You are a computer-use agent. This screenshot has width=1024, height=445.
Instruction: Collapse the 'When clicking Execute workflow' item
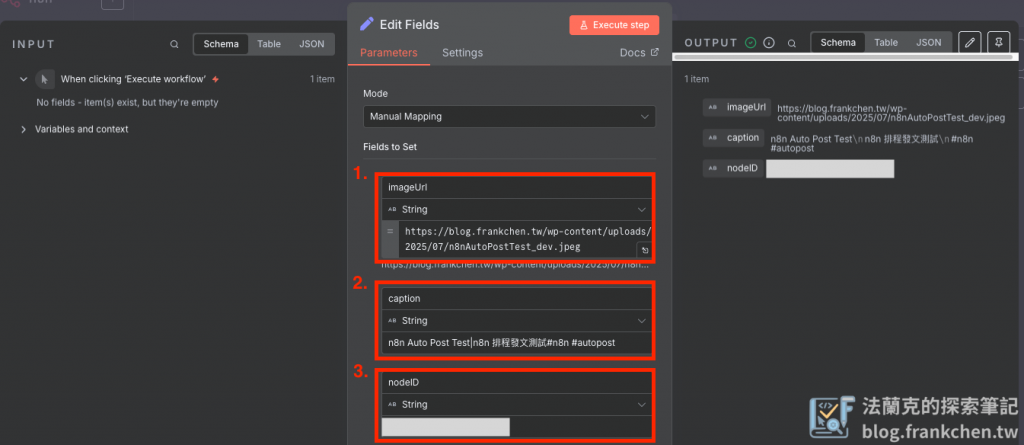(24, 79)
